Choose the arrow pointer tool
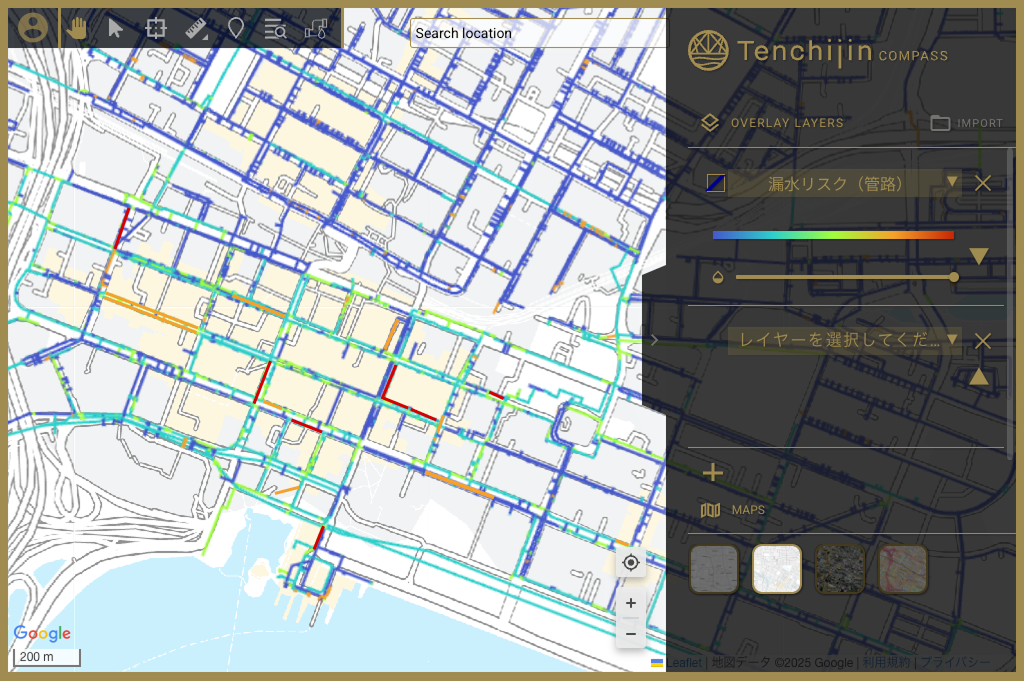Image resolution: width=1024 pixels, height=681 pixels. point(116,29)
